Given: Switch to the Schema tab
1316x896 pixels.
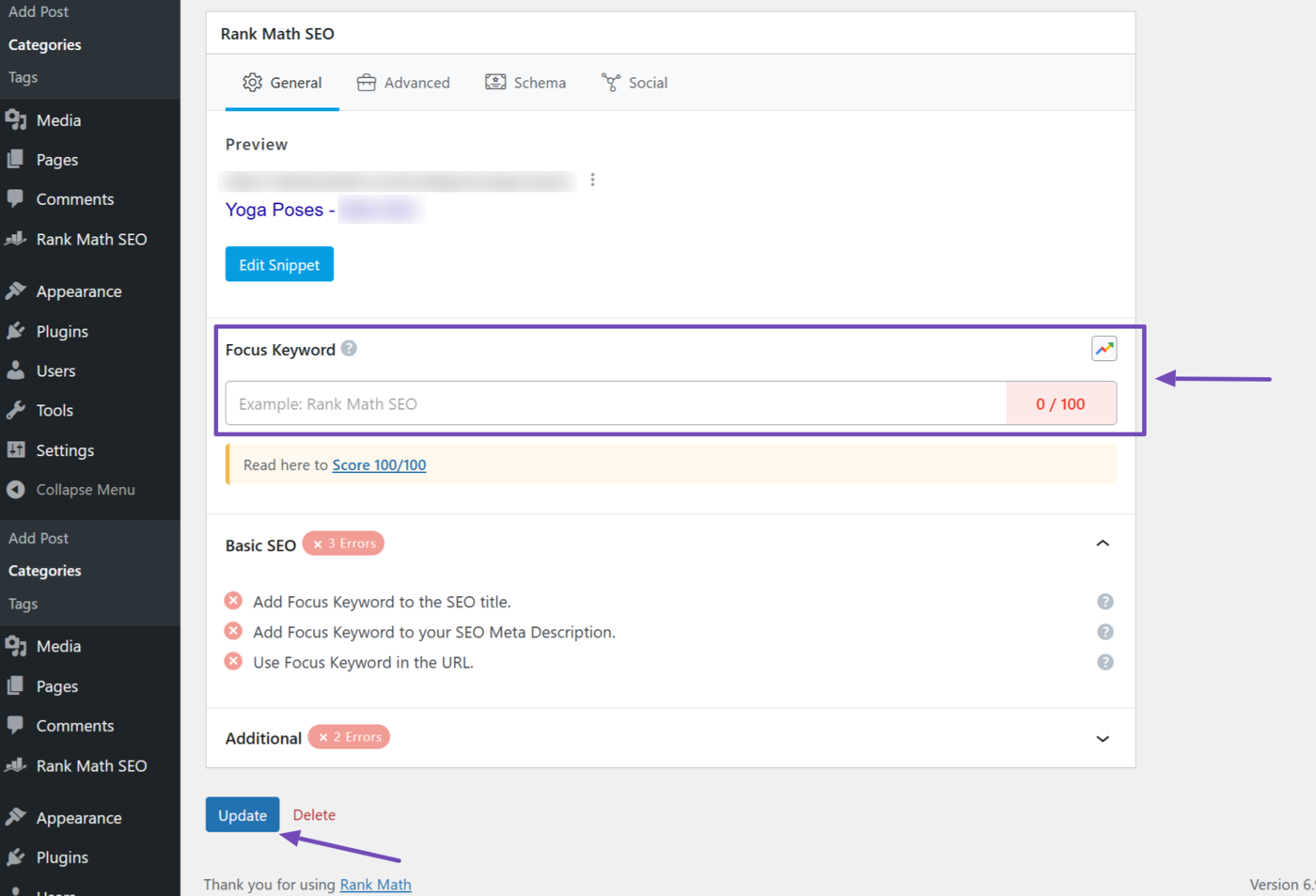Looking at the screenshot, I should (525, 83).
